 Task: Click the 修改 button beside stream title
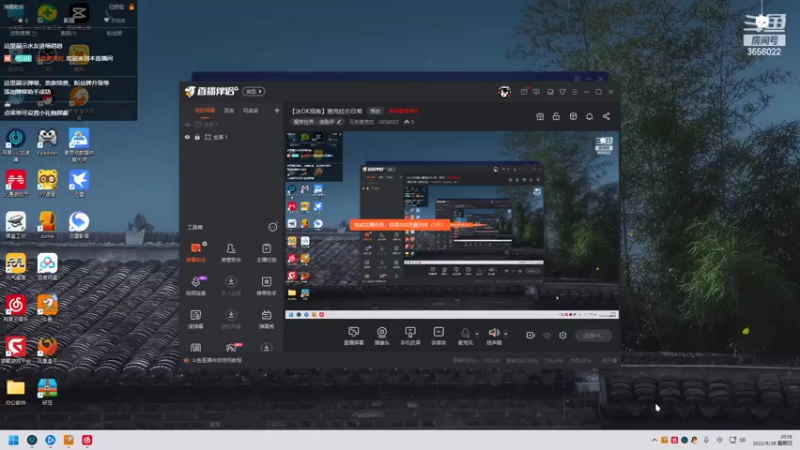coord(376,111)
